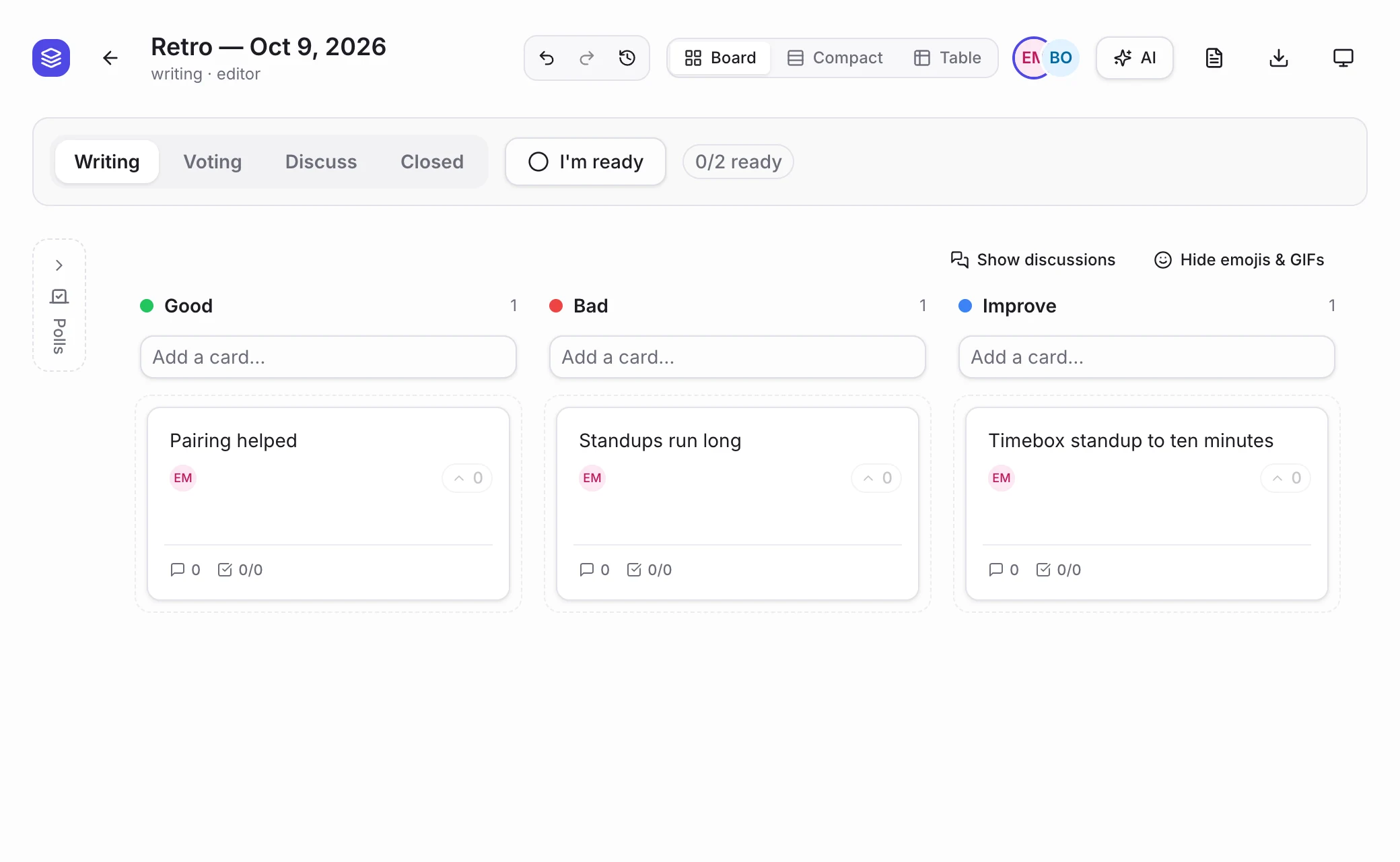Open action items on Timebox standup card

tap(1059, 570)
